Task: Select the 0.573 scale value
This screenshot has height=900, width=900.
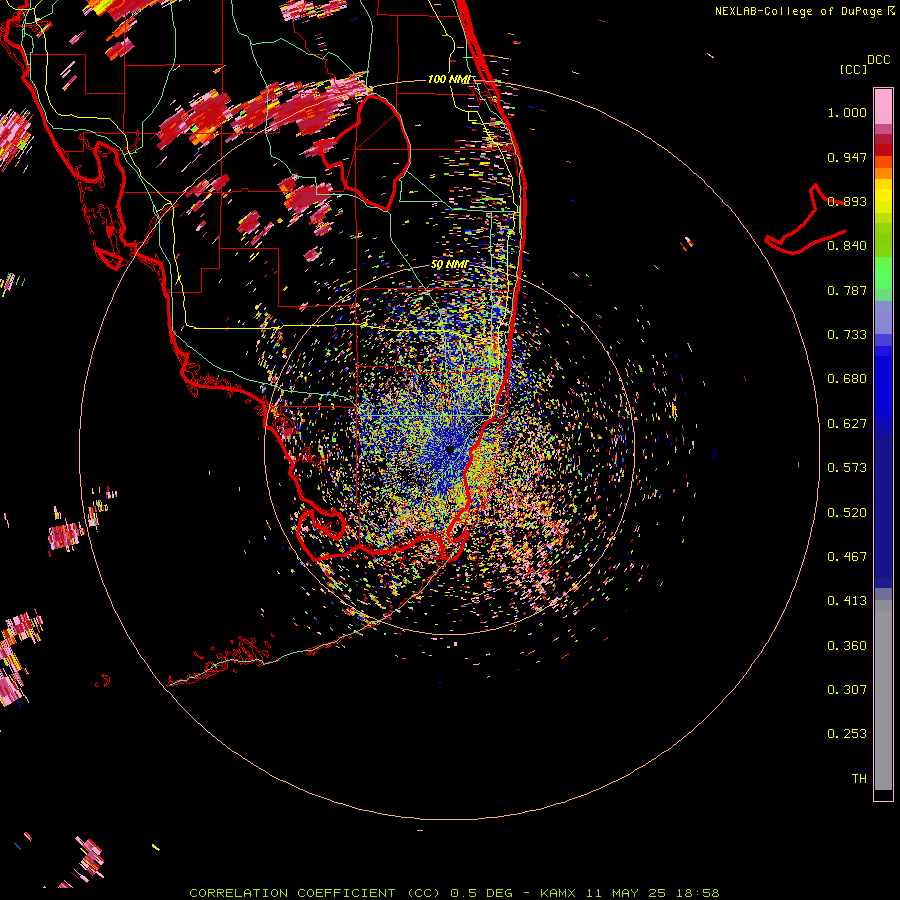Action: pyautogui.click(x=847, y=468)
